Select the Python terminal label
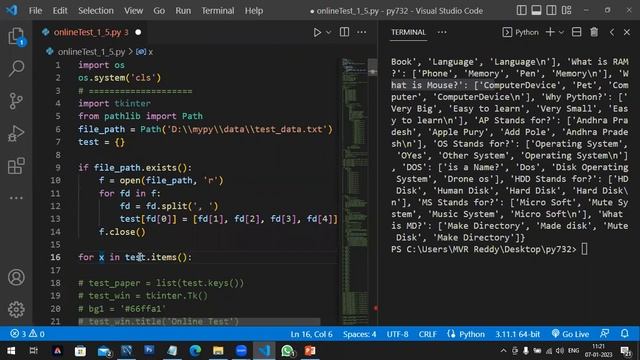 click(x=520, y=32)
